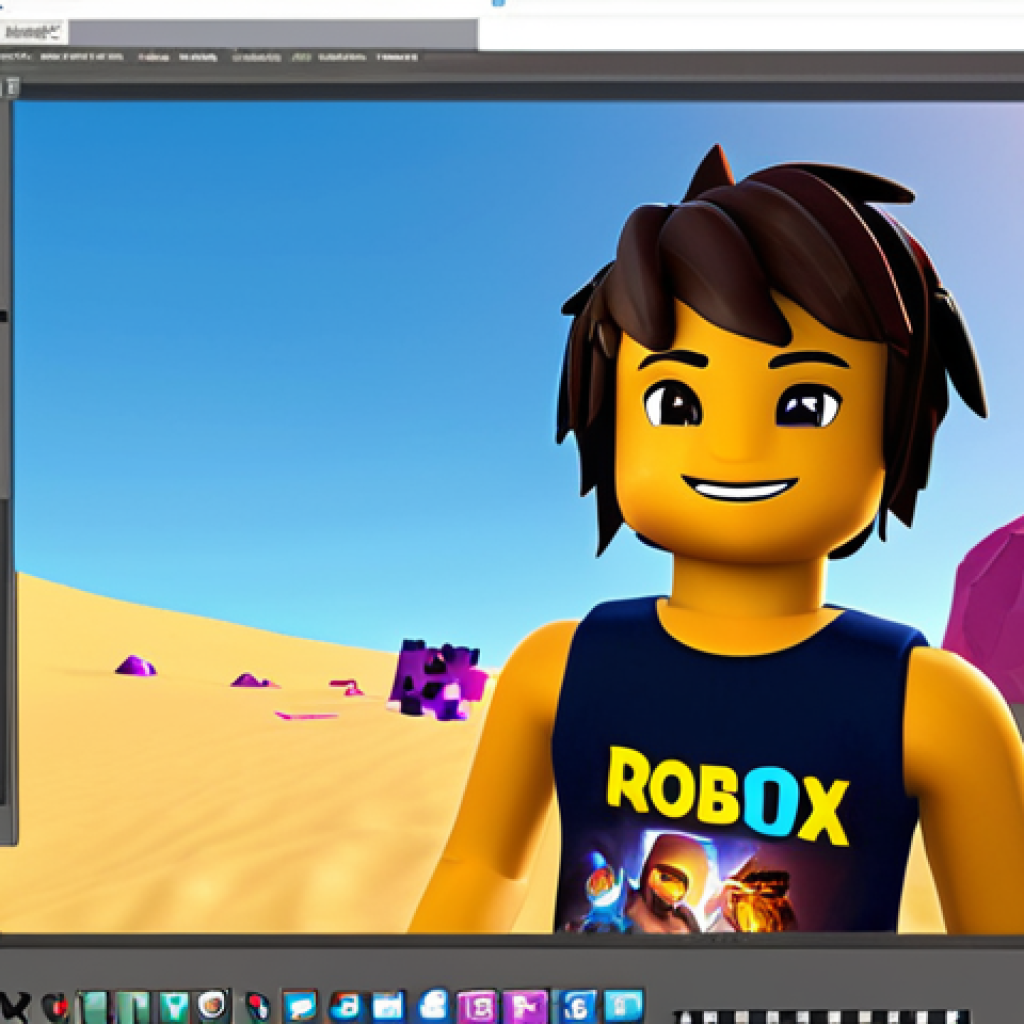Open the blue calendar-style taskbar icon
Viewport: 1024px width, 1024px height.
click(388, 1006)
